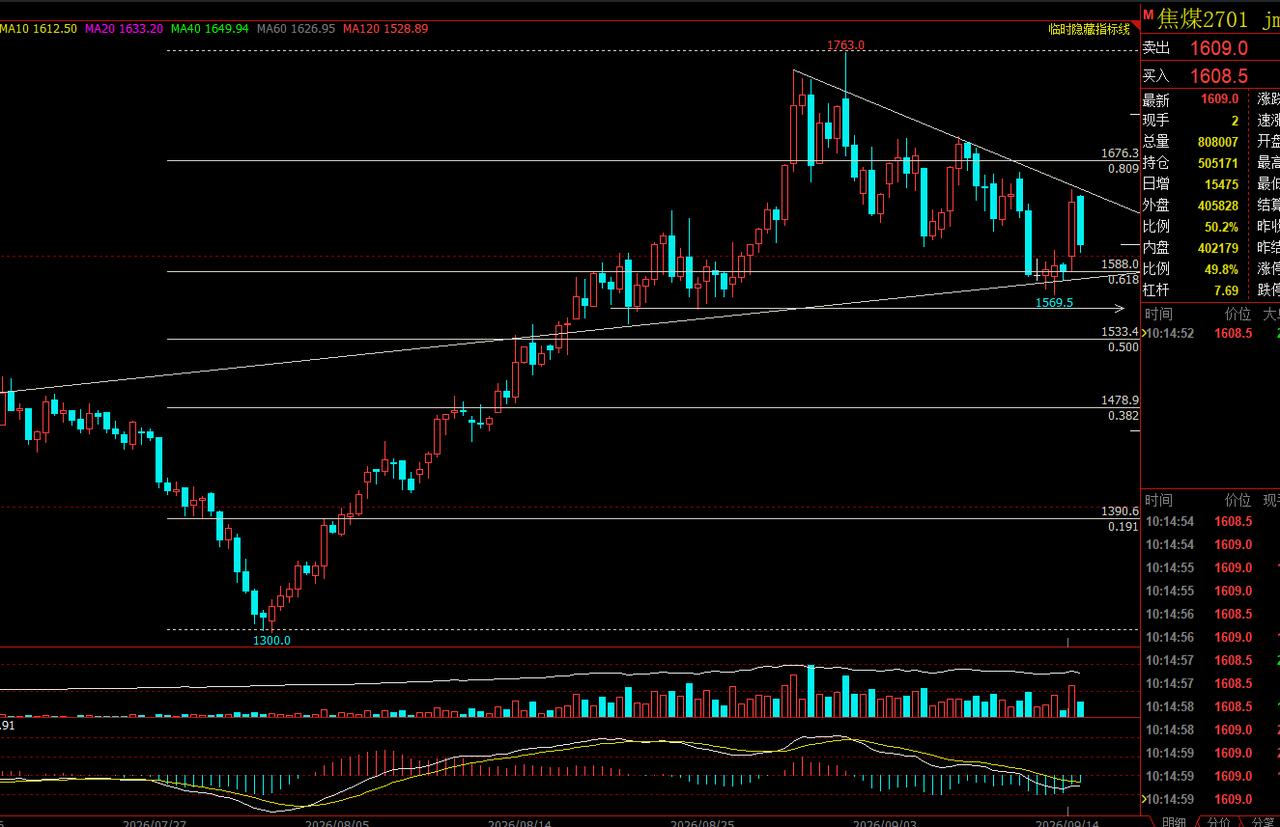Select the MA120 1528.89 indicator label
The width and height of the screenshot is (1280, 827).
[x=385, y=29]
